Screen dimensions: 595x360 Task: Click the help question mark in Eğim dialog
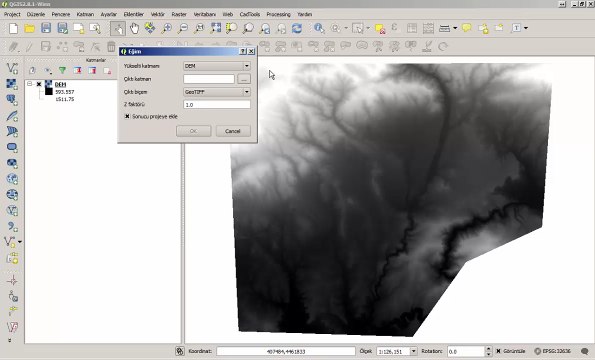pos(243,52)
